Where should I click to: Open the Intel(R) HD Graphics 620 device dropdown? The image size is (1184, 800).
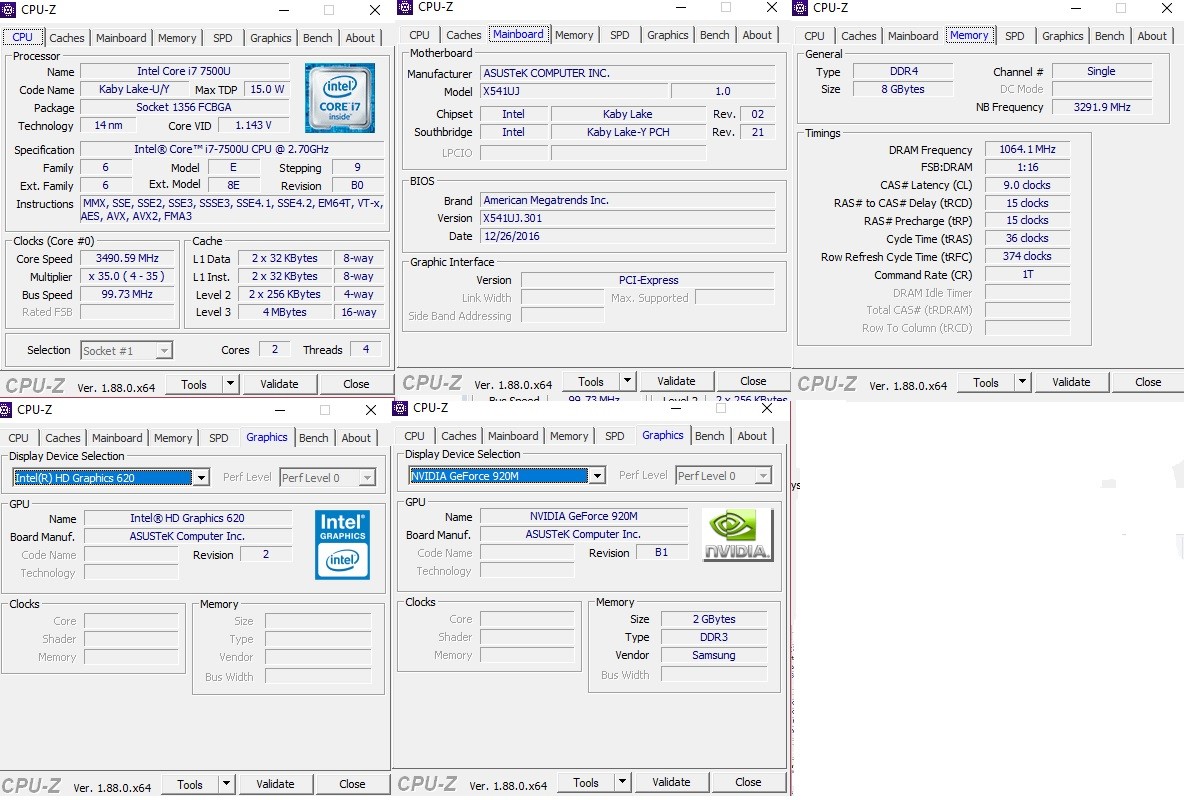[201, 478]
